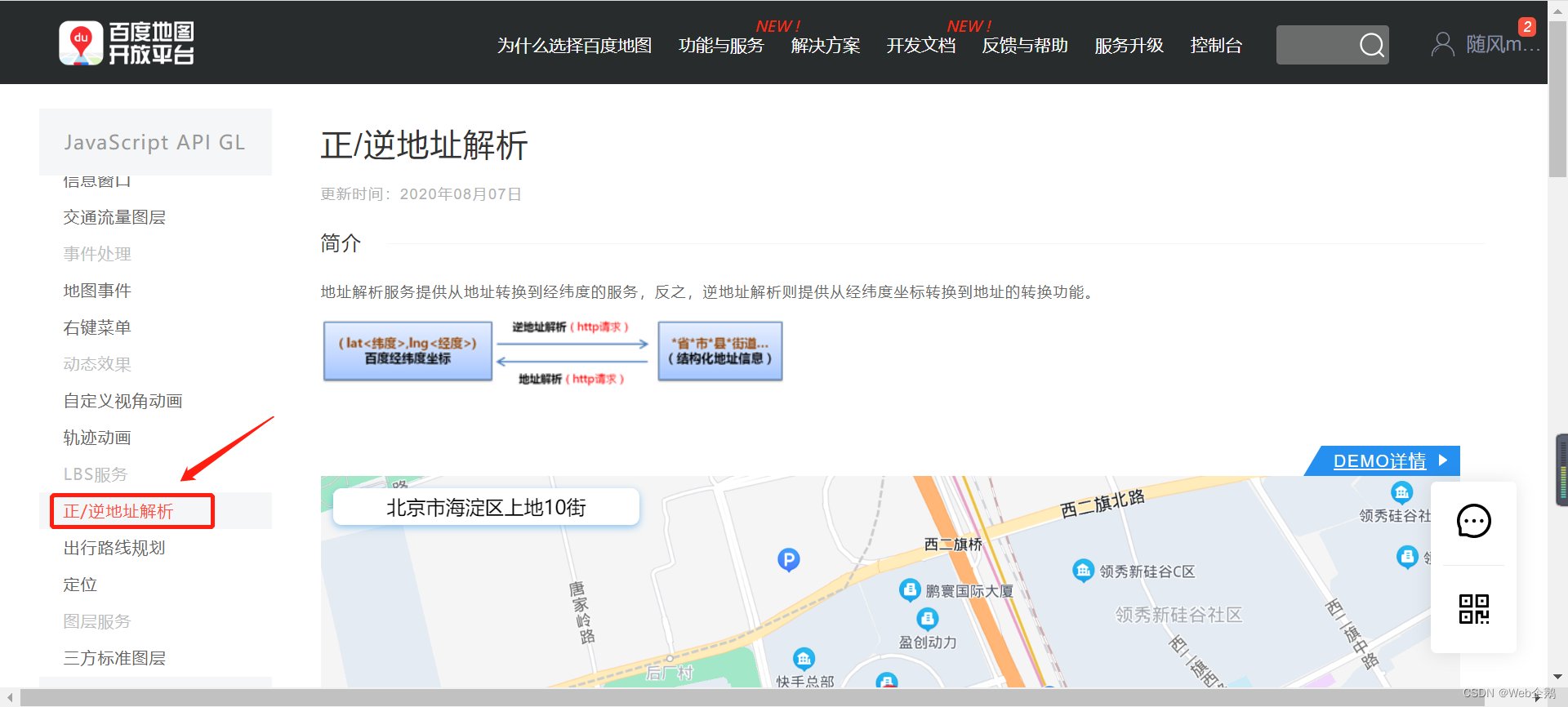Open 开发文档 menu
Image resolution: width=1568 pixels, height=707 pixels.
click(921, 46)
